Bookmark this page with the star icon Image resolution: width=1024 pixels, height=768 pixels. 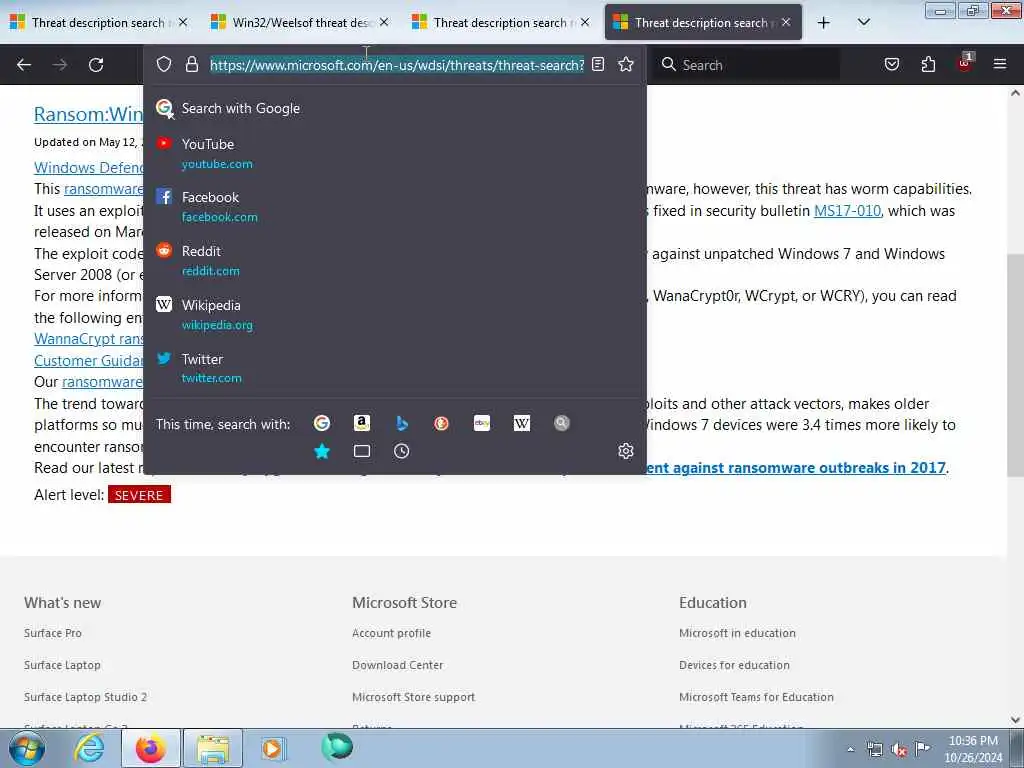[626, 64]
